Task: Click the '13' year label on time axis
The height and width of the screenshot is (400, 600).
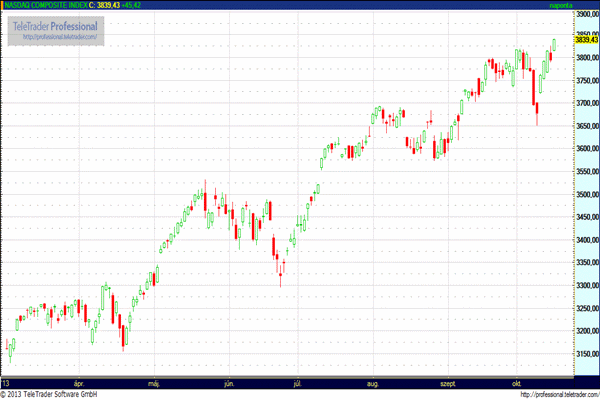Action: click(x=6, y=383)
